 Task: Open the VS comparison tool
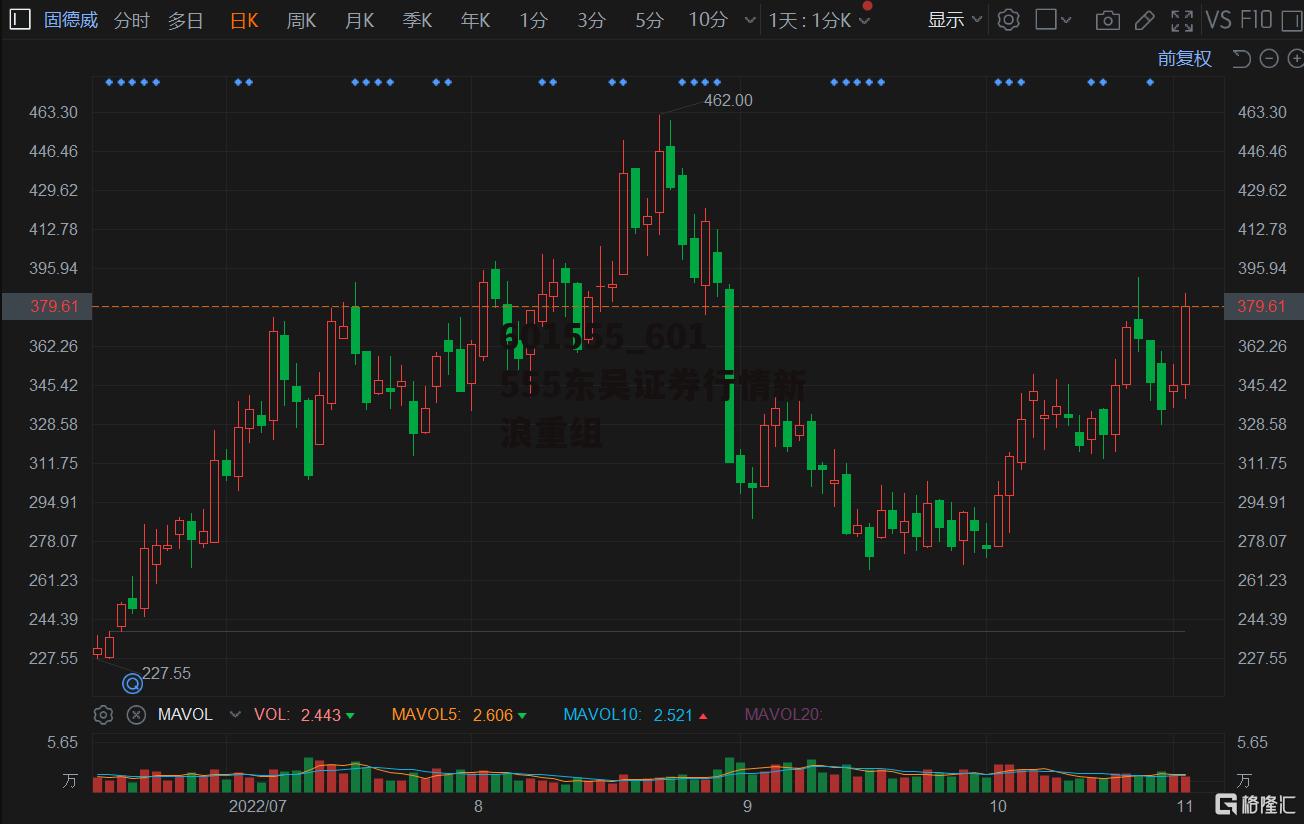coord(1218,19)
